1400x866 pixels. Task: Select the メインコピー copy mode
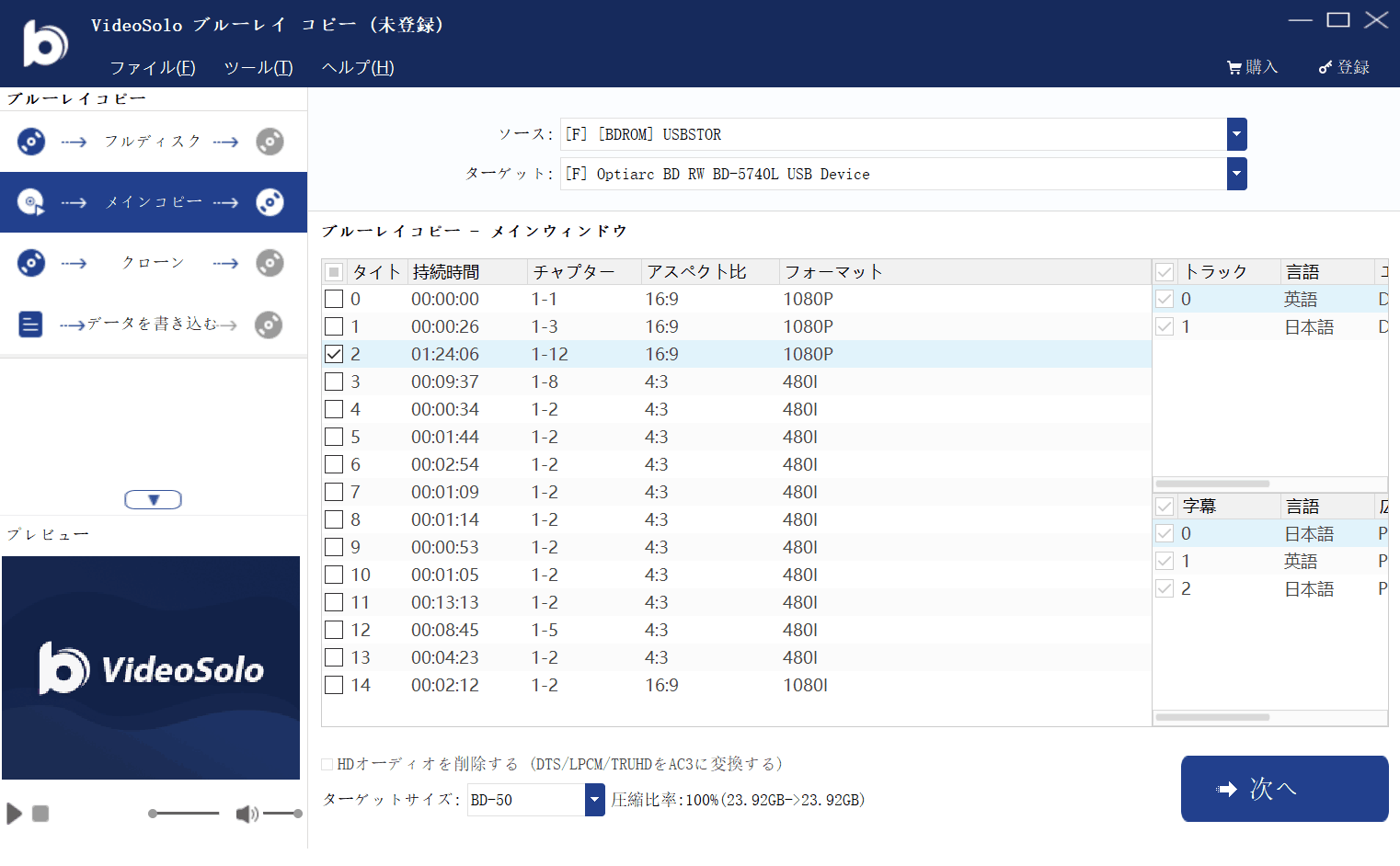(154, 202)
